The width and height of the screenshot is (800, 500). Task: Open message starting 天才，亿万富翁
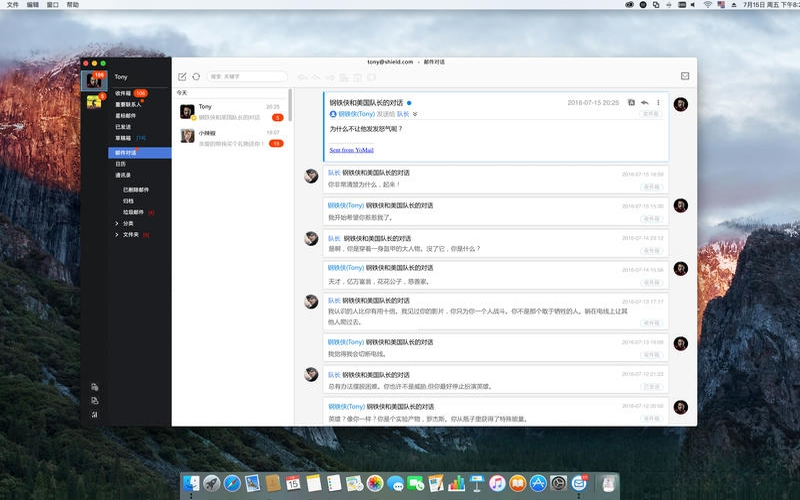point(496,275)
